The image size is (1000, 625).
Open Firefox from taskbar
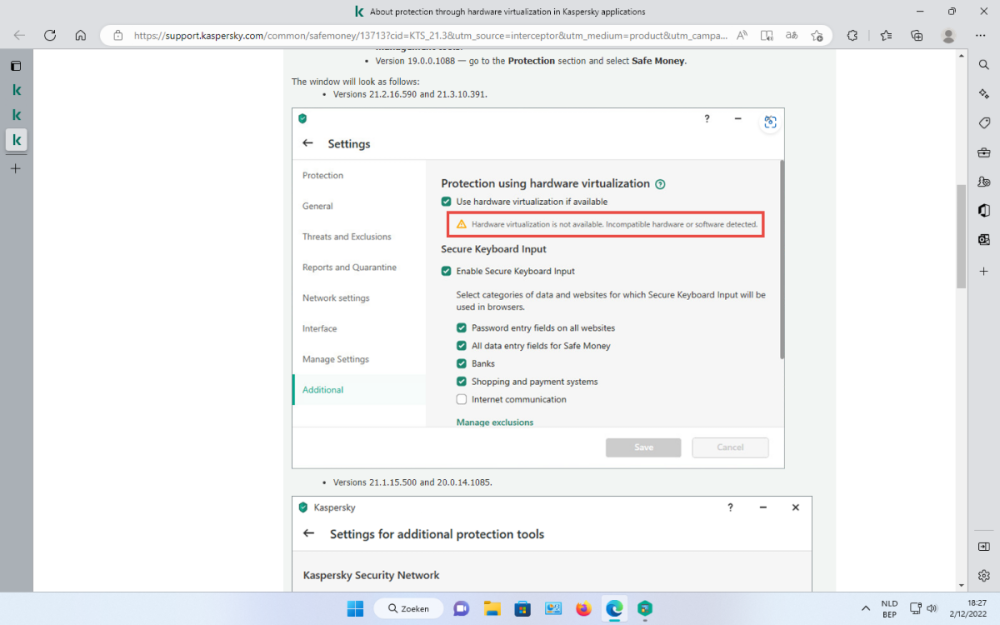583,608
